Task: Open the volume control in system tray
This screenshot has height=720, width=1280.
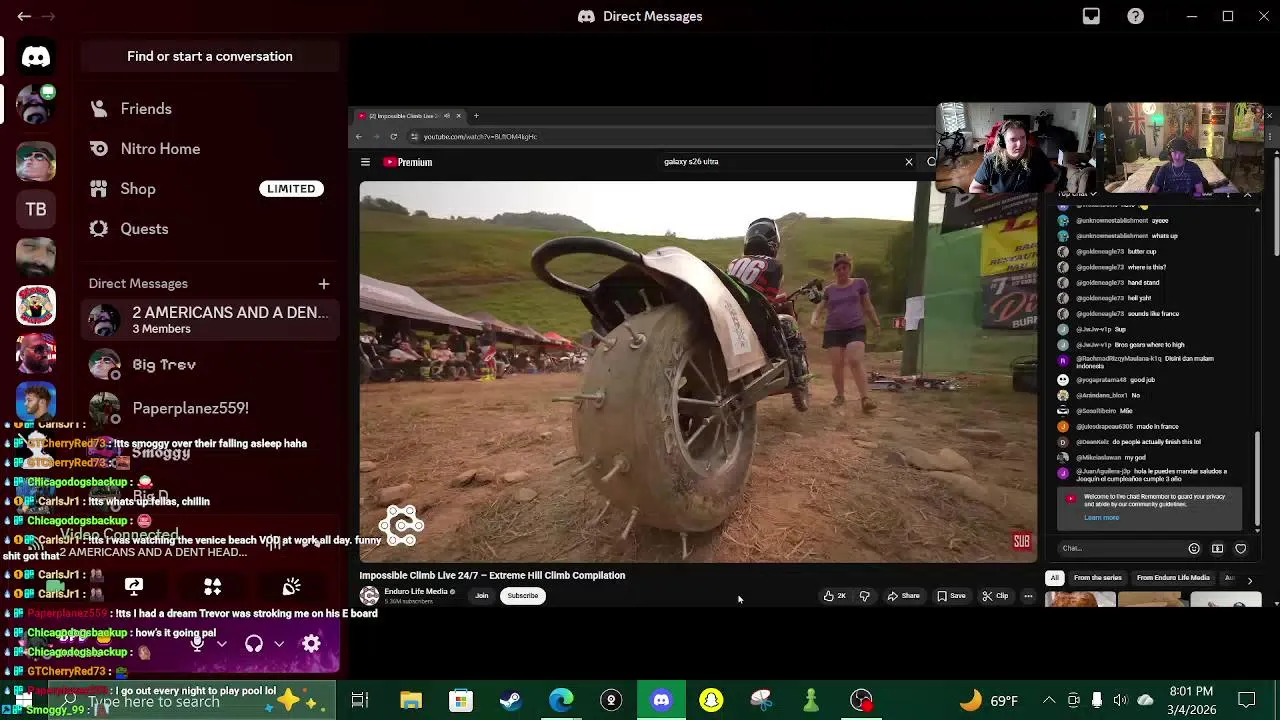Action: click(1120, 700)
